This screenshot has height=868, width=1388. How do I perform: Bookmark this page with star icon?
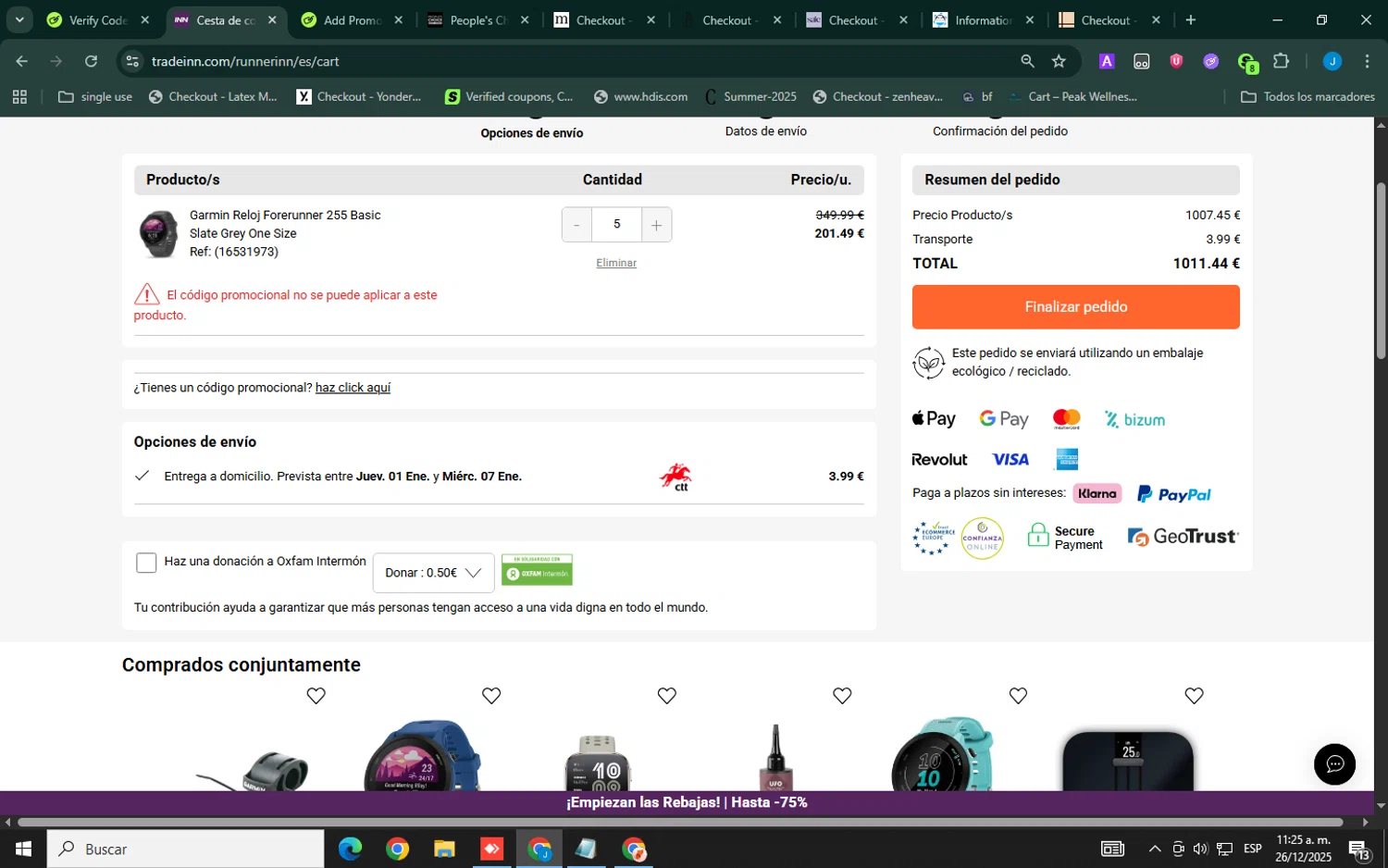pyautogui.click(x=1059, y=61)
